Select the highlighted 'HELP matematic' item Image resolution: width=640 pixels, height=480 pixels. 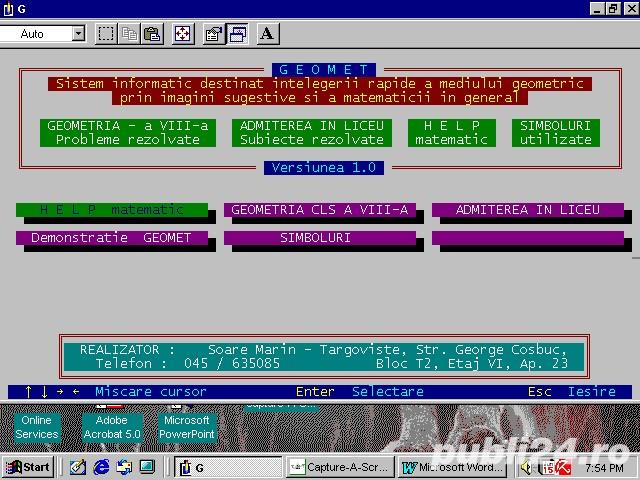coord(111,210)
